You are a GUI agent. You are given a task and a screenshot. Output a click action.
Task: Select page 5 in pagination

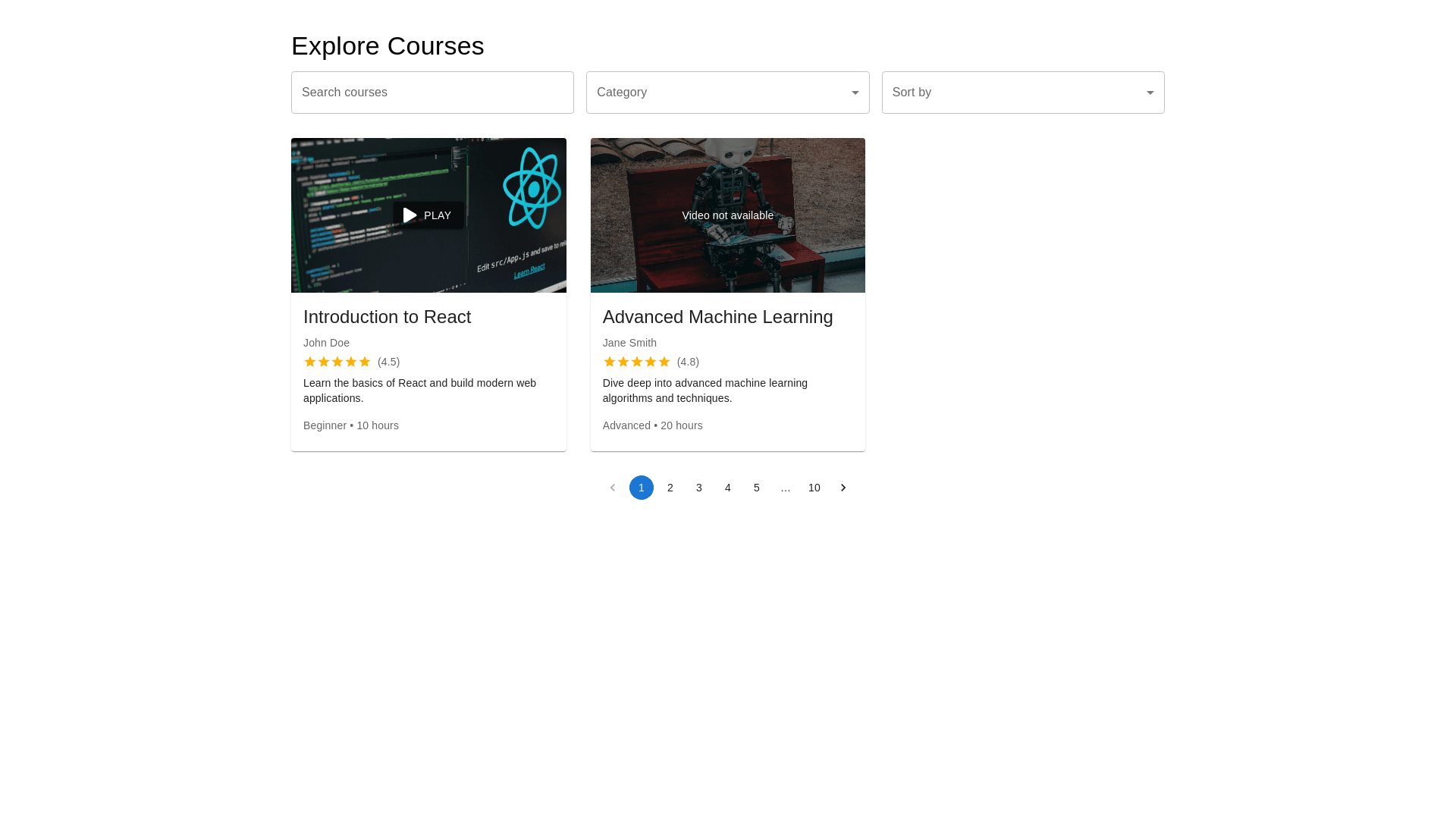pos(757,488)
